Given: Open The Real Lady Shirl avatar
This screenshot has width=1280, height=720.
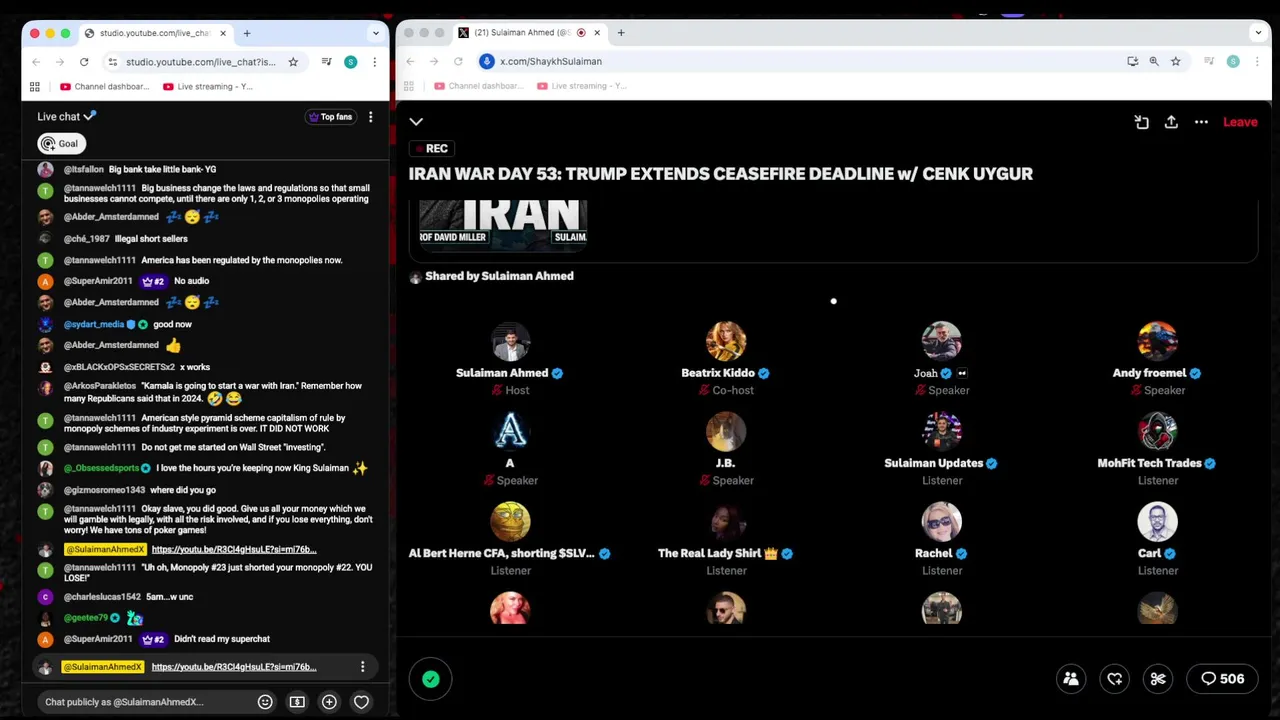Looking at the screenshot, I should tap(726, 521).
